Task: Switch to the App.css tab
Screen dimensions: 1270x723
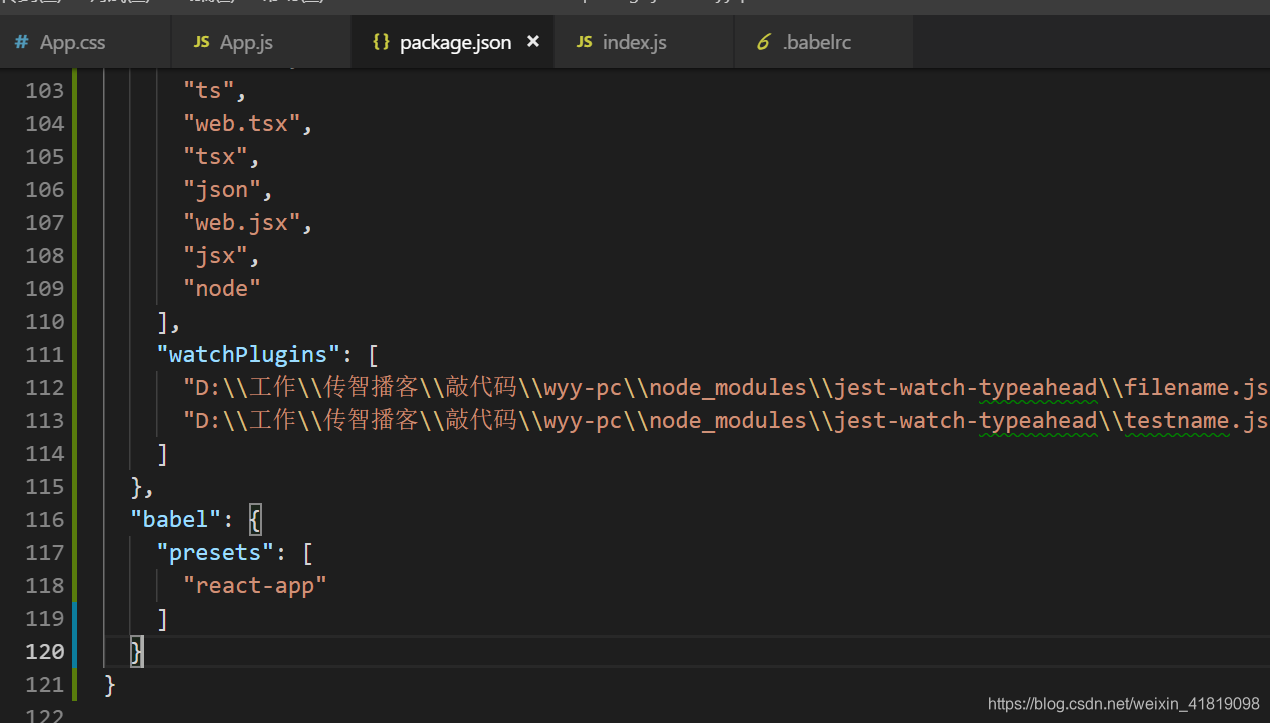Action: (x=84, y=42)
